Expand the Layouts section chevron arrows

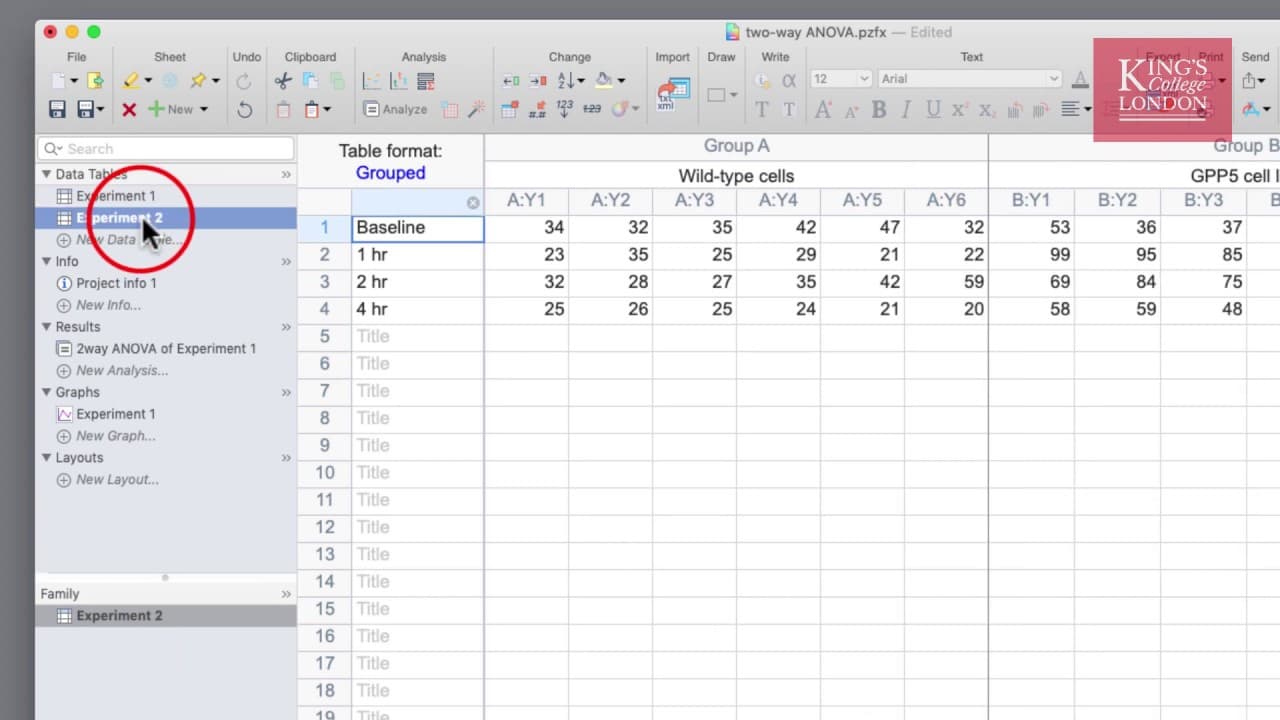286,458
